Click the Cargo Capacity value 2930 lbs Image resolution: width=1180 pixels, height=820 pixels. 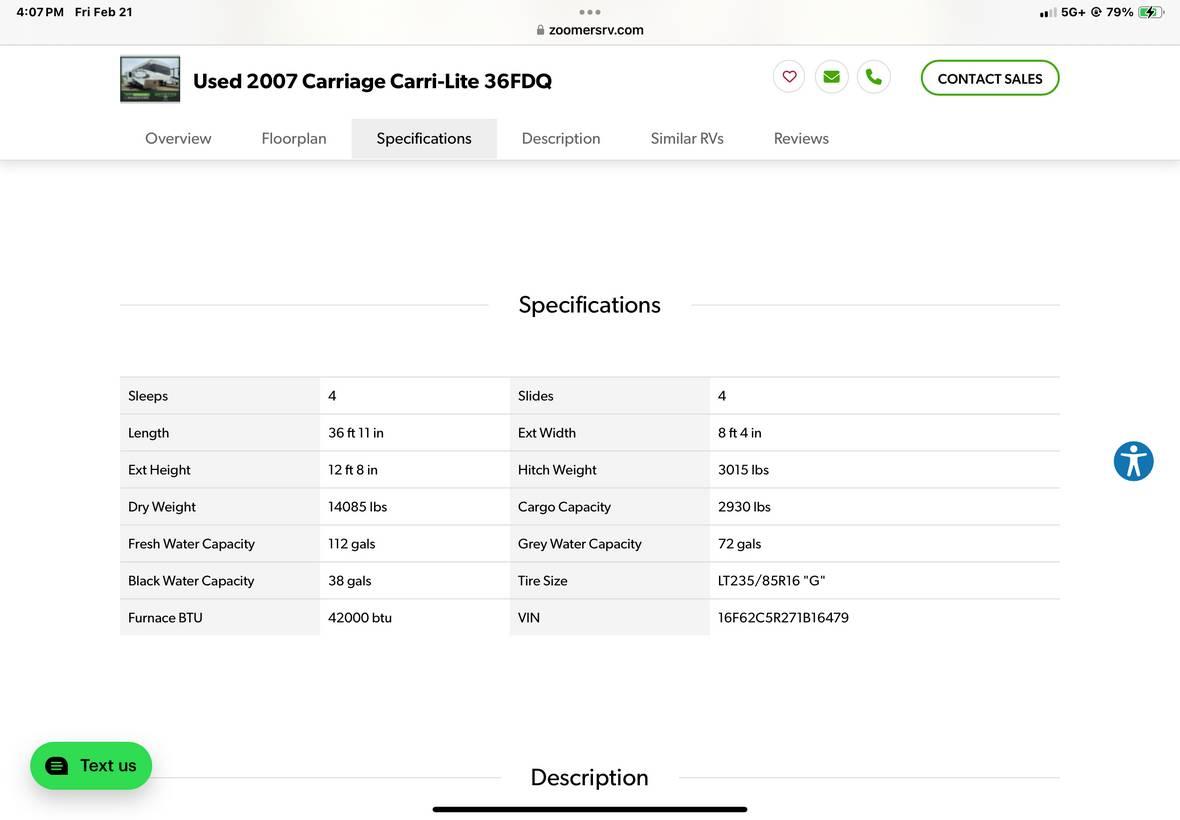click(x=744, y=507)
